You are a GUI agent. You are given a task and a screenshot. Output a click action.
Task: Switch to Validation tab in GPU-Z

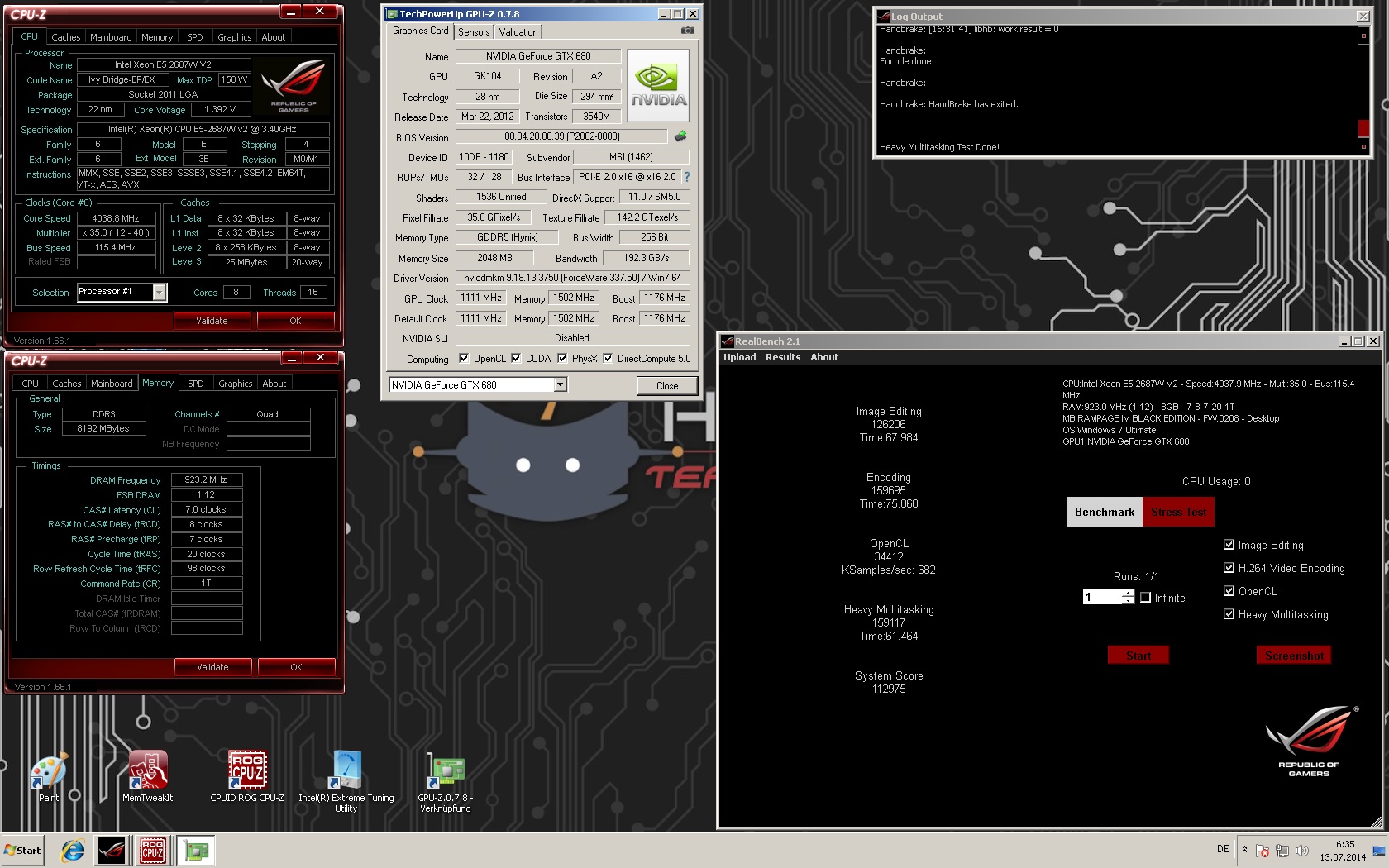point(518,32)
